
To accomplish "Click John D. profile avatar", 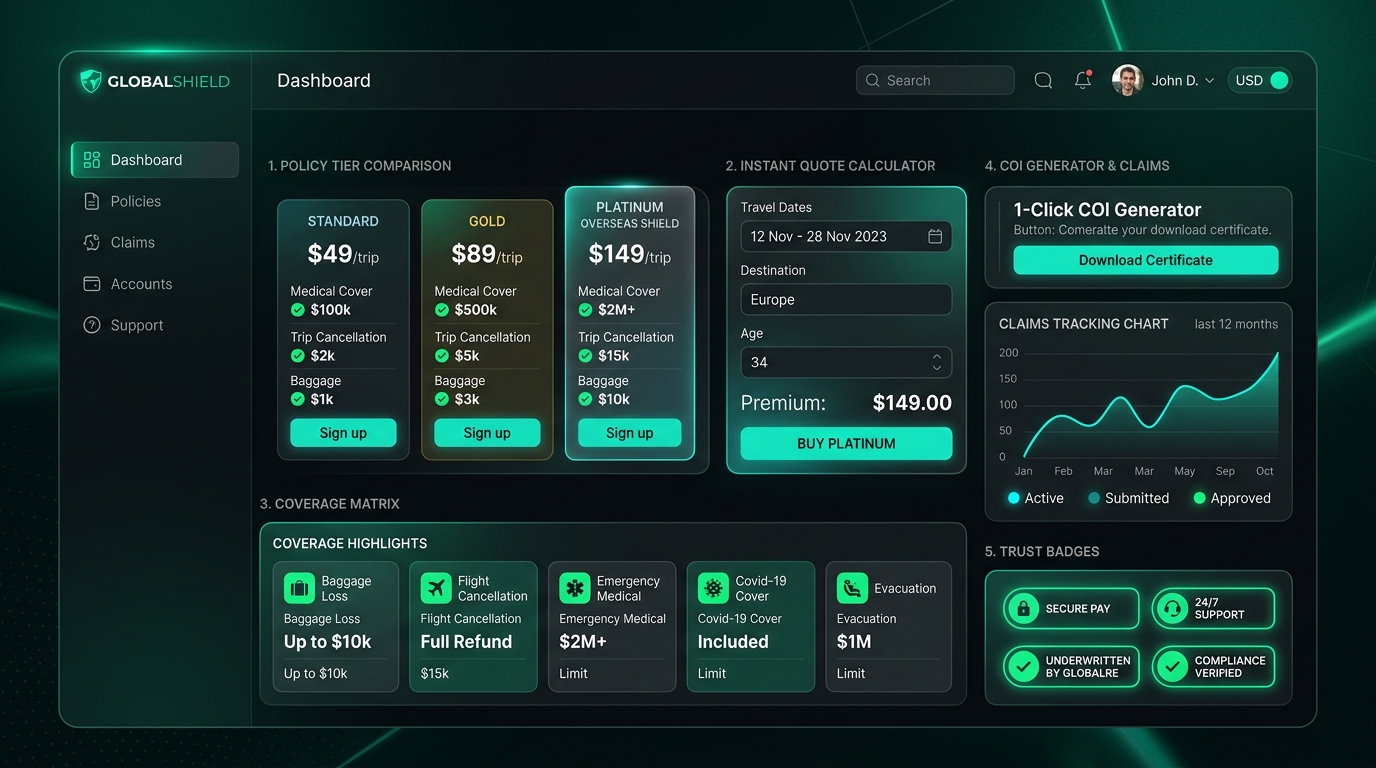I will [1127, 80].
